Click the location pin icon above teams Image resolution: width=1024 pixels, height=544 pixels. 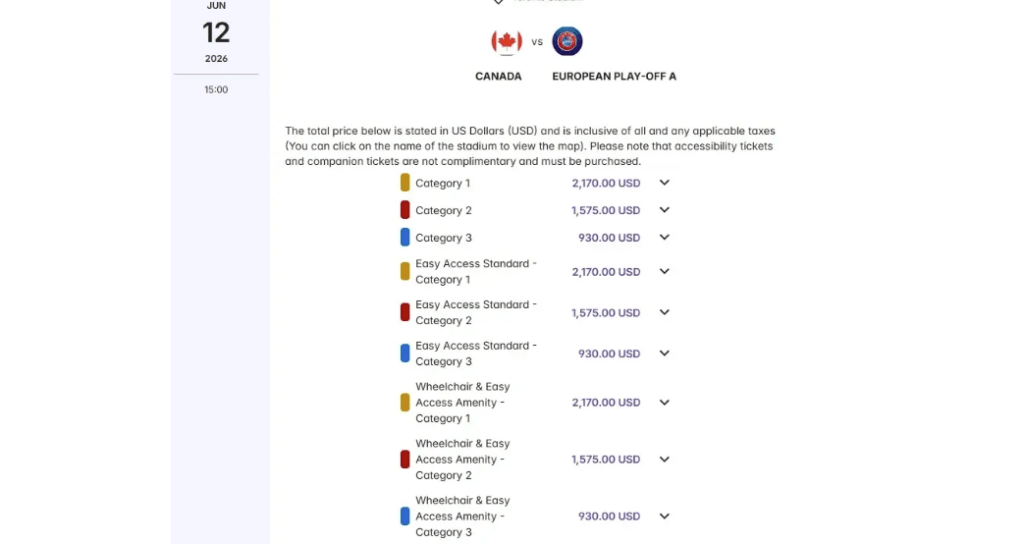click(498, 2)
